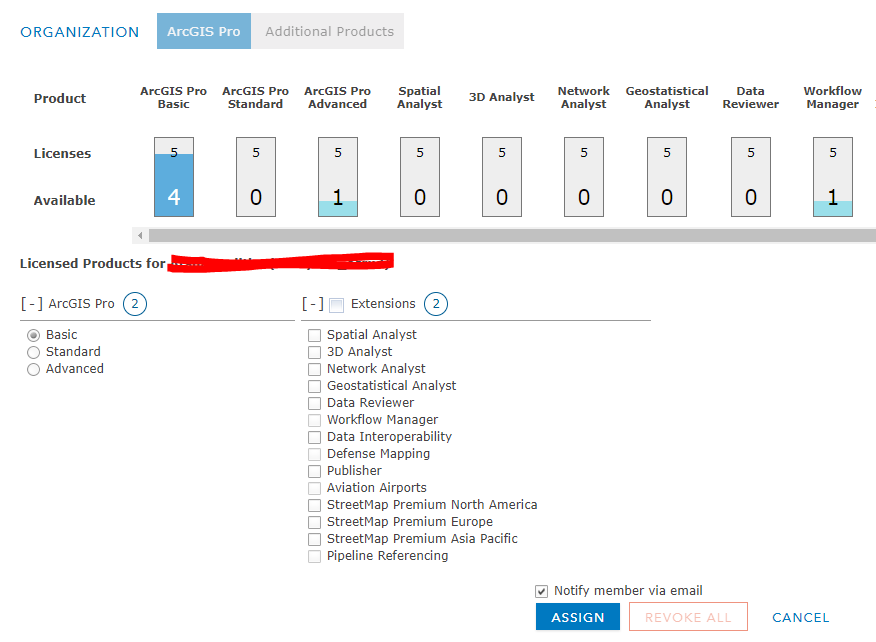Click the Data Reviewer license gauge
Screen dimensions: 876x642
(751, 177)
